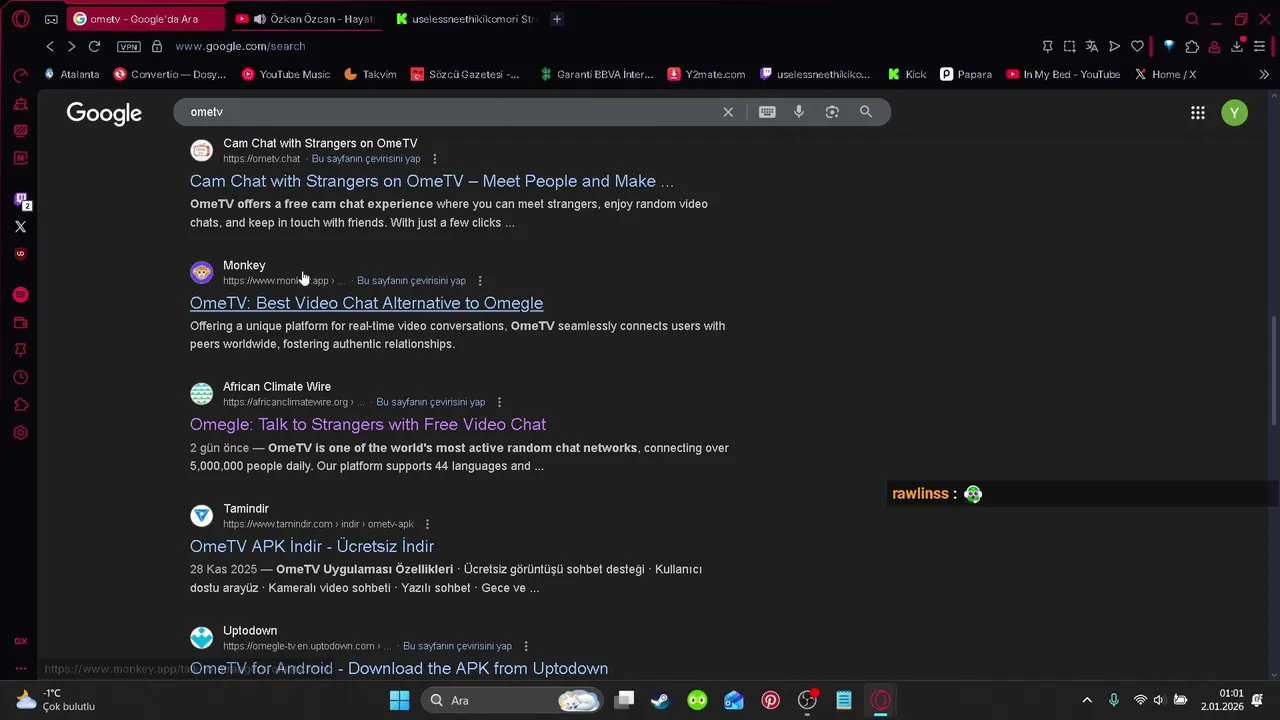
Task: Open the easy setup sliders icon
Action: (1259, 46)
